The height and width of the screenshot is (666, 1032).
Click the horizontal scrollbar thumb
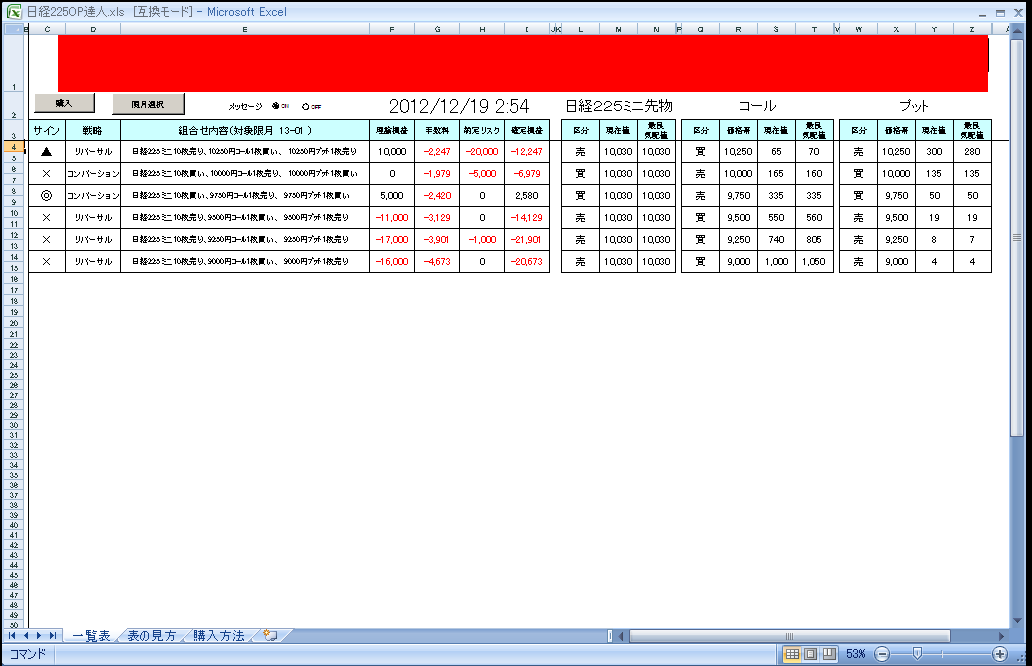click(x=790, y=636)
